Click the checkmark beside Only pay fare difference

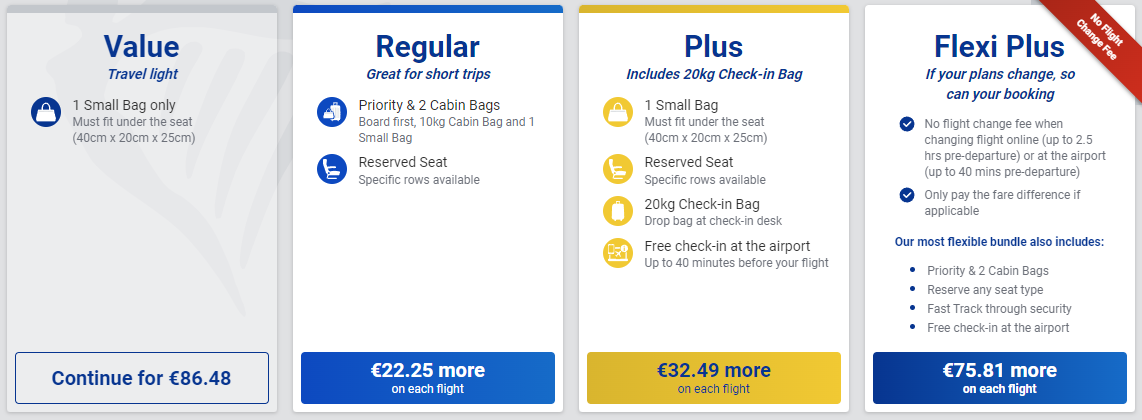907,195
